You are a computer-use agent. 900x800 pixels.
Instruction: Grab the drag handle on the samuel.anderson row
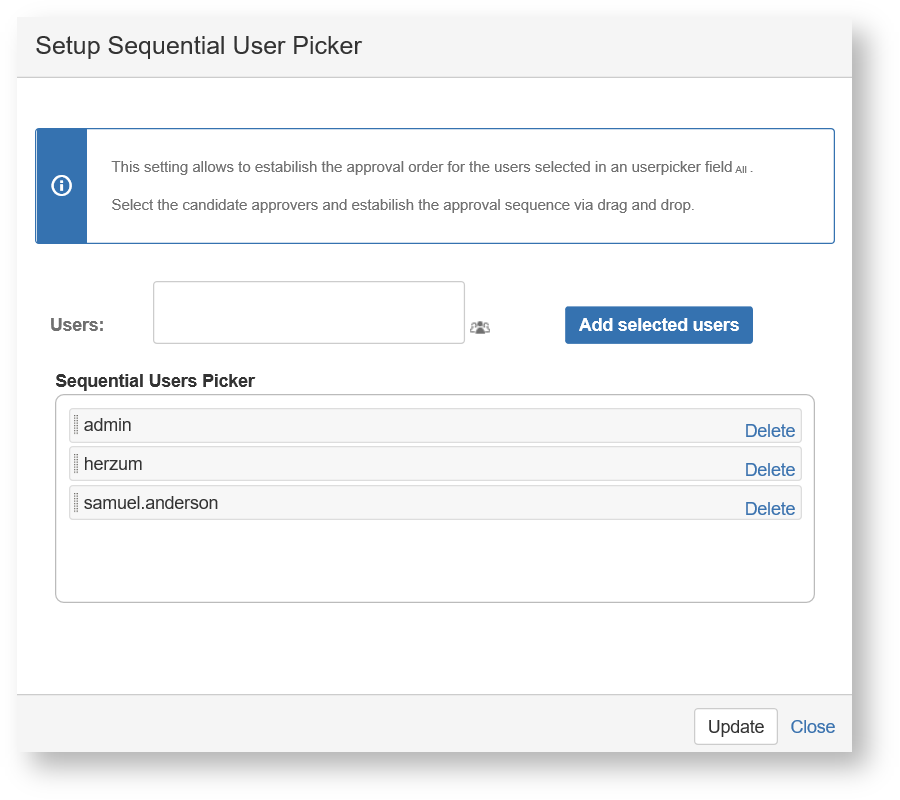coord(76,503)
